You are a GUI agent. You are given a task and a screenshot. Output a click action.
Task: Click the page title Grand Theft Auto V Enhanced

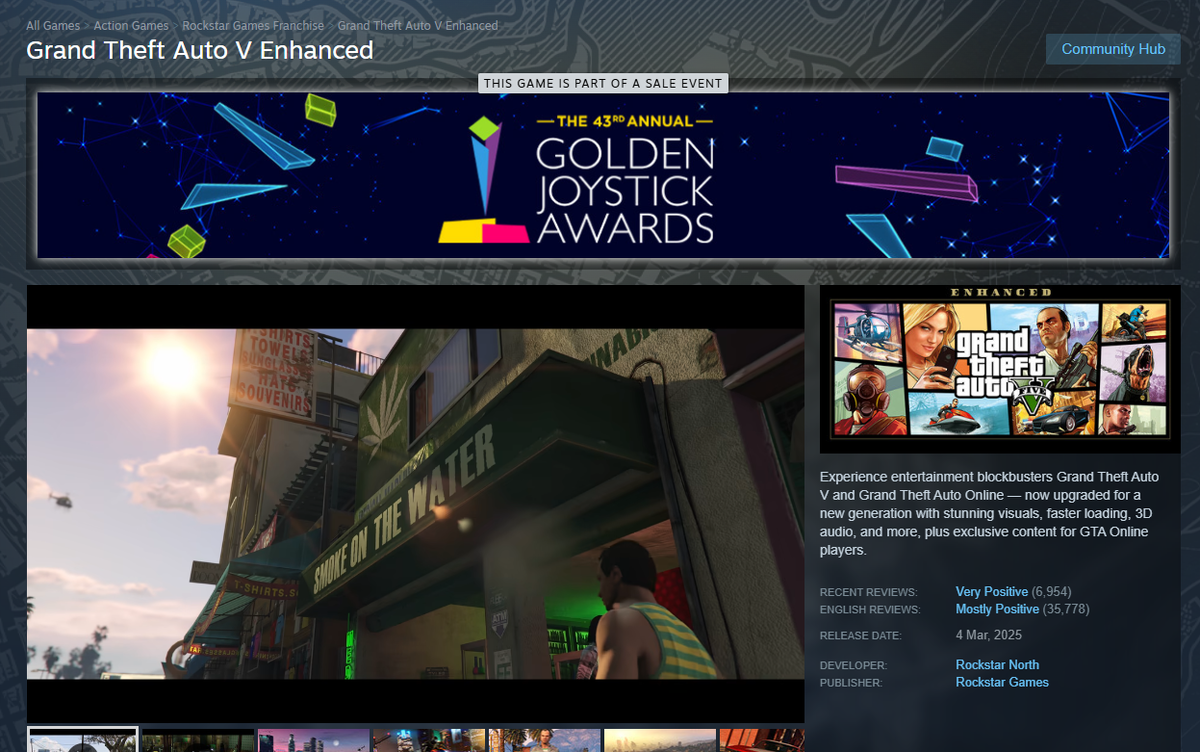200,50
